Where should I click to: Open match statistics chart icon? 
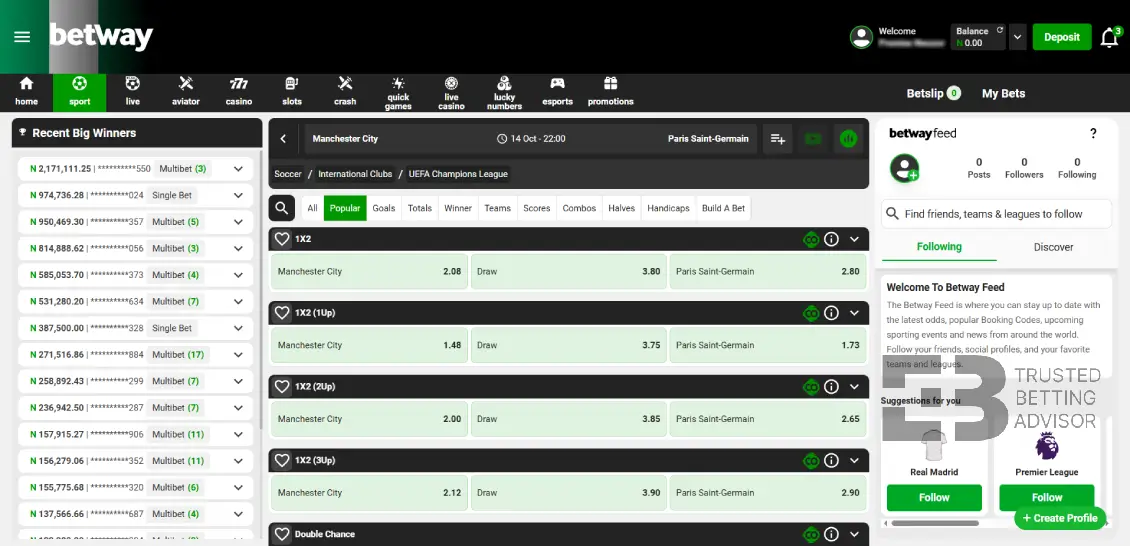(x=848, y=138)
